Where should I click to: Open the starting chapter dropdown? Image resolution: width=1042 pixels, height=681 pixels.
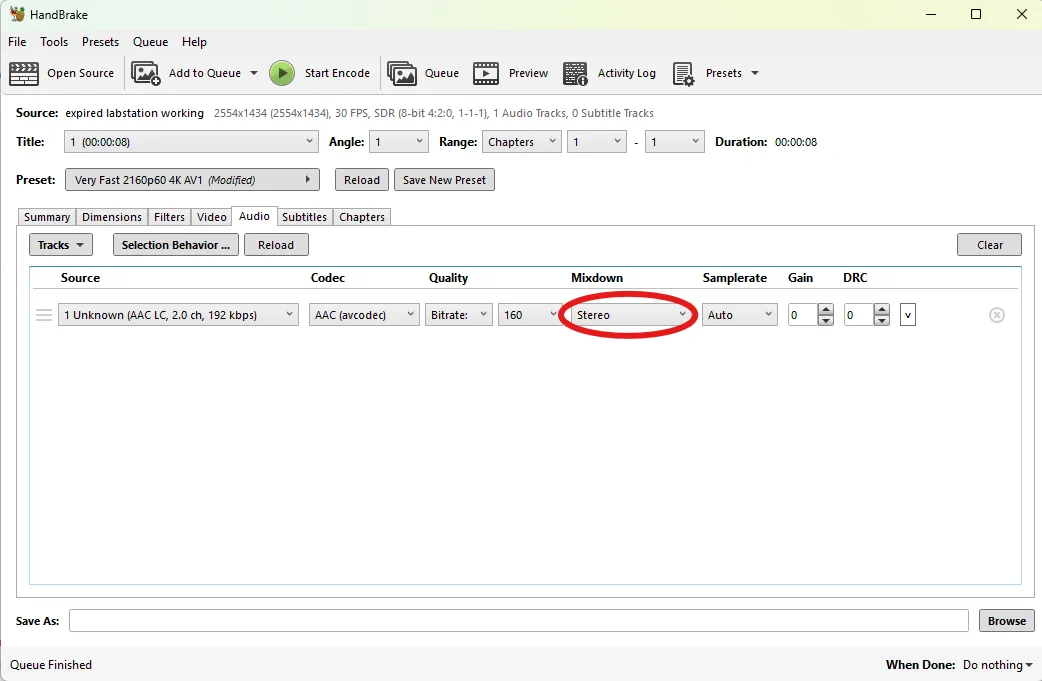point(597,142)
